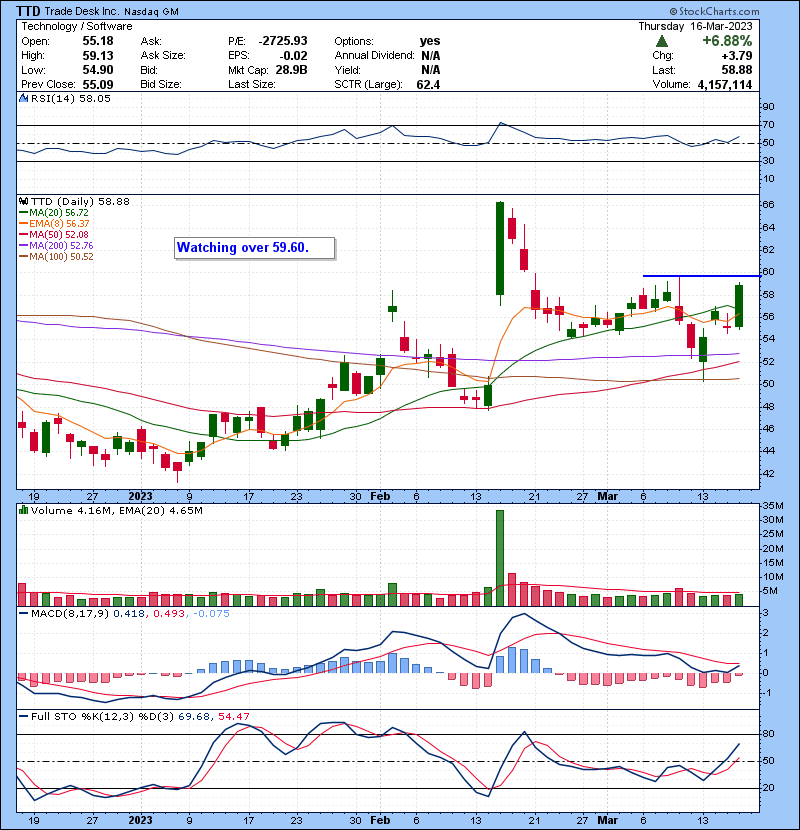Select the TTD ticker symbol in header
Image resolution: width=800 pixels, height=830 pixels.
click(x=28, y=11)
